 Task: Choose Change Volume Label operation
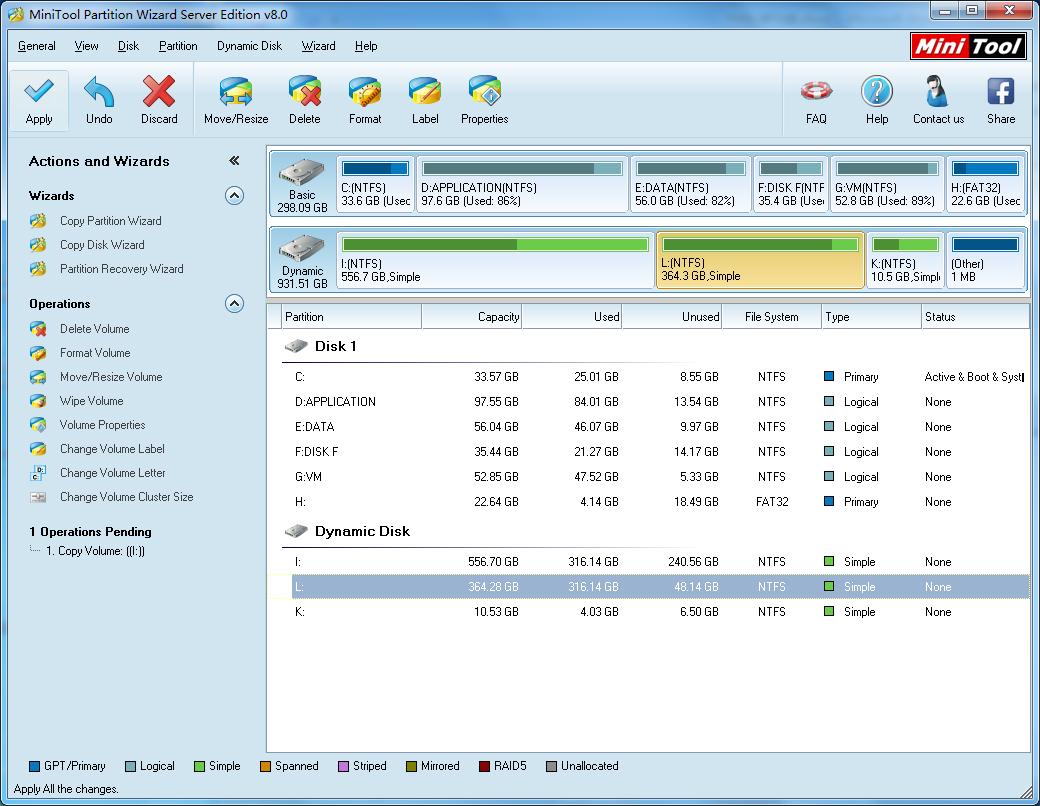coord(112,448)
